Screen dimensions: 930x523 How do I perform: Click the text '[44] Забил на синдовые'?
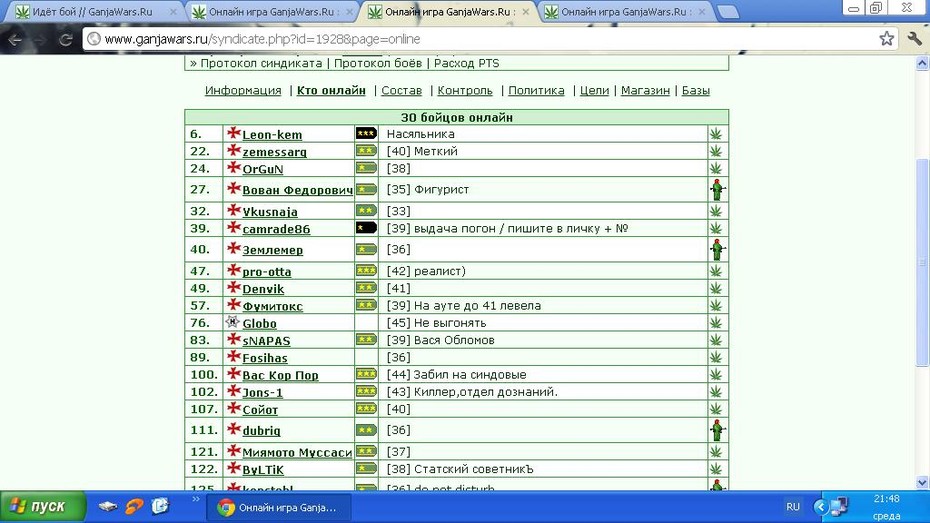coord(457,375)
